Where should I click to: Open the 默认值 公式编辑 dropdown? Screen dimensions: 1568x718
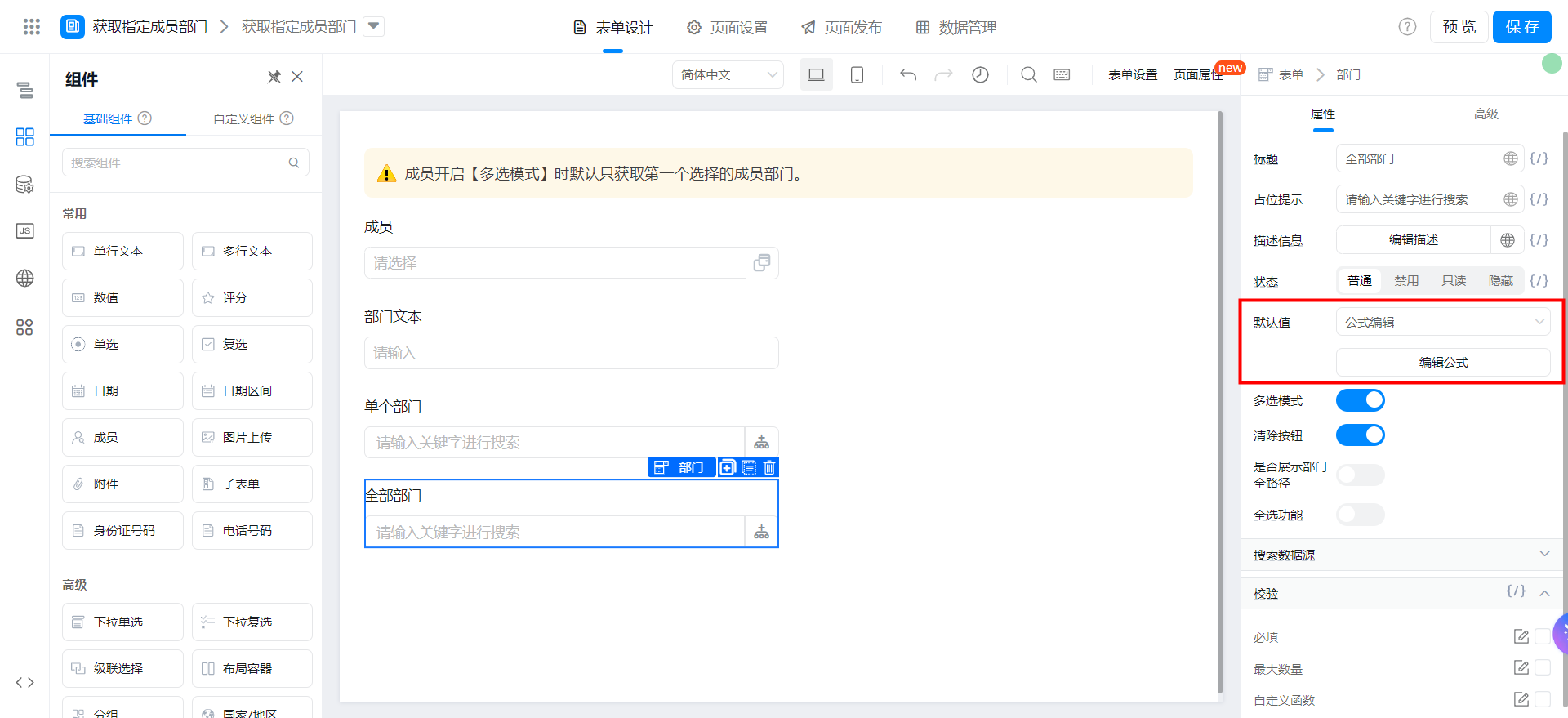1443,322
